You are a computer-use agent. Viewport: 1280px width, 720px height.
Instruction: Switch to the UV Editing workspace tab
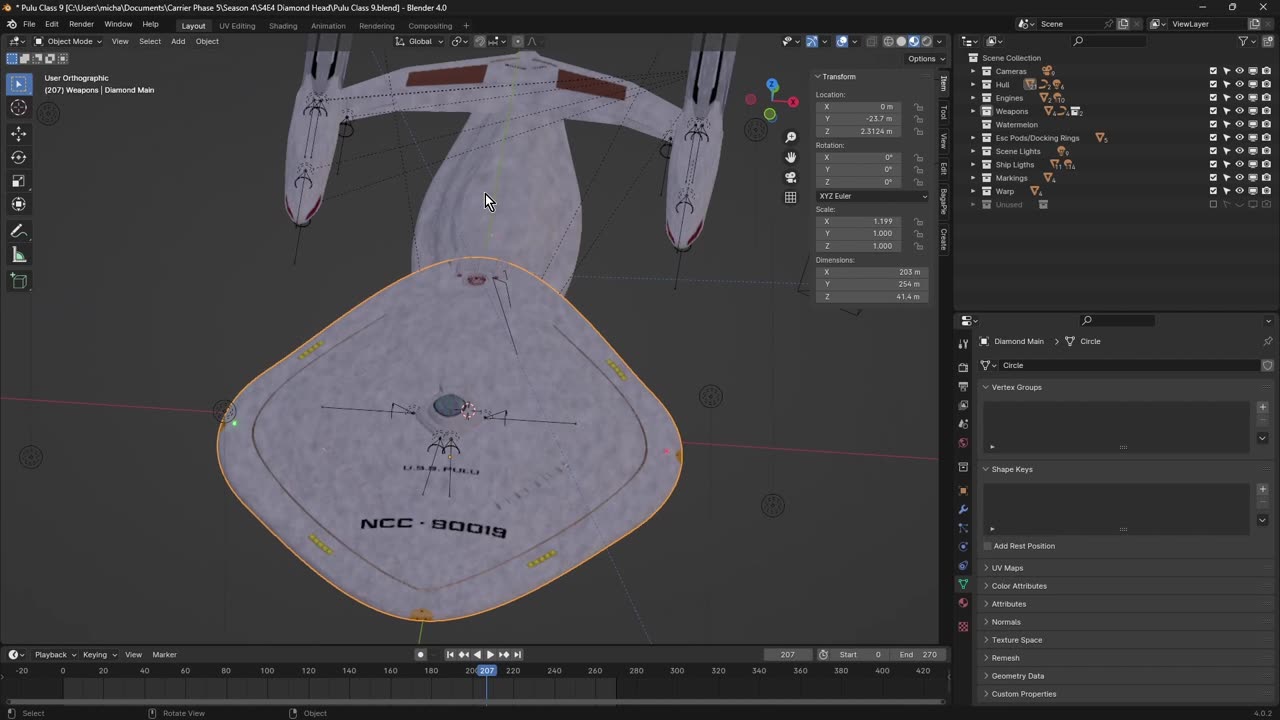point(237,26)
